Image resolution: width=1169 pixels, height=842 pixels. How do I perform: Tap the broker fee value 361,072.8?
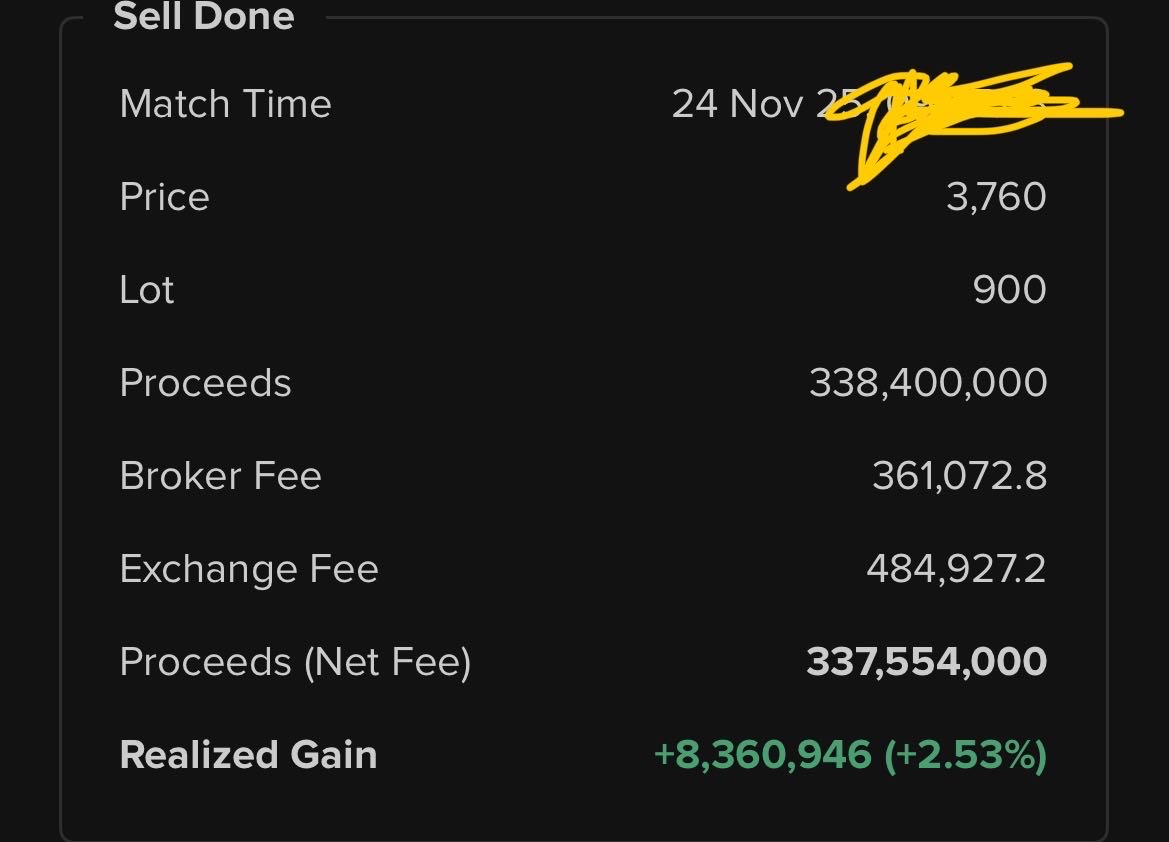(960, 476)
